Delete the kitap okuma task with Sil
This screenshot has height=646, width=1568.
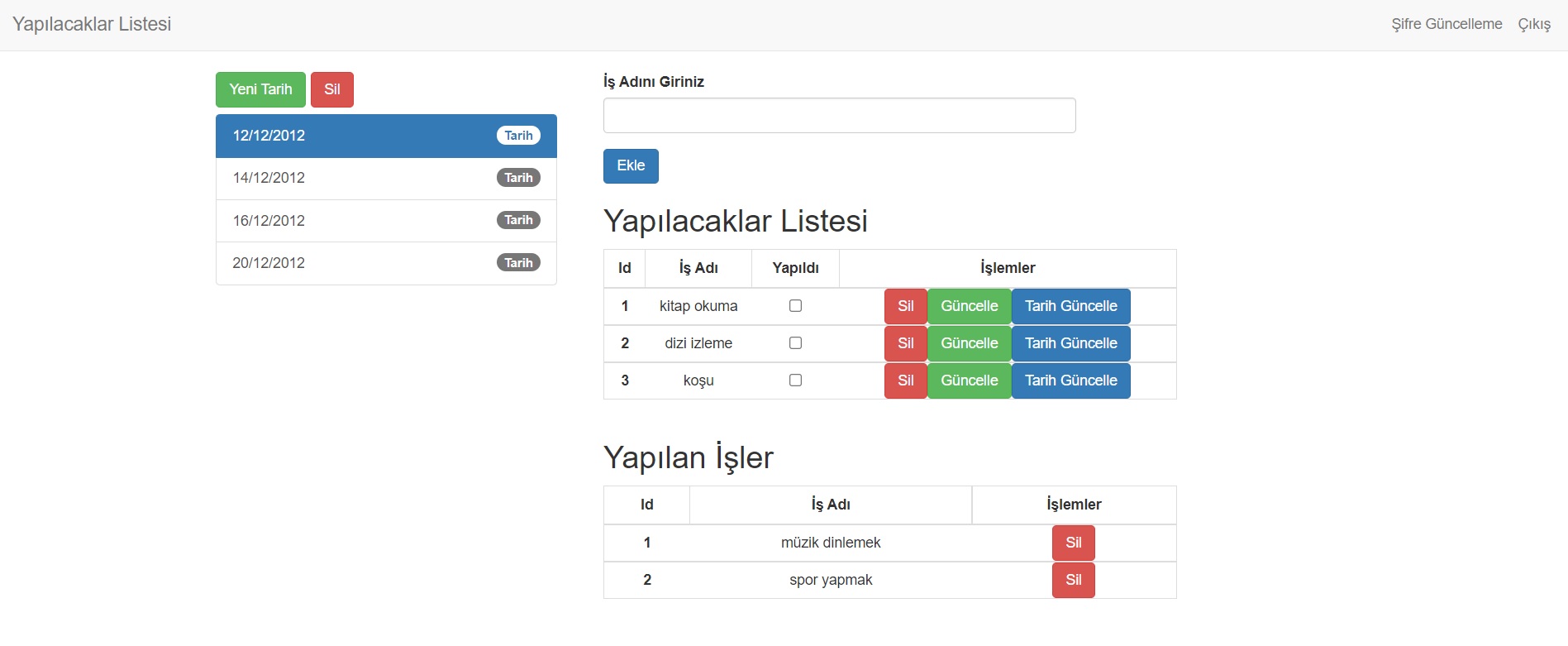[x=905, y=306]
